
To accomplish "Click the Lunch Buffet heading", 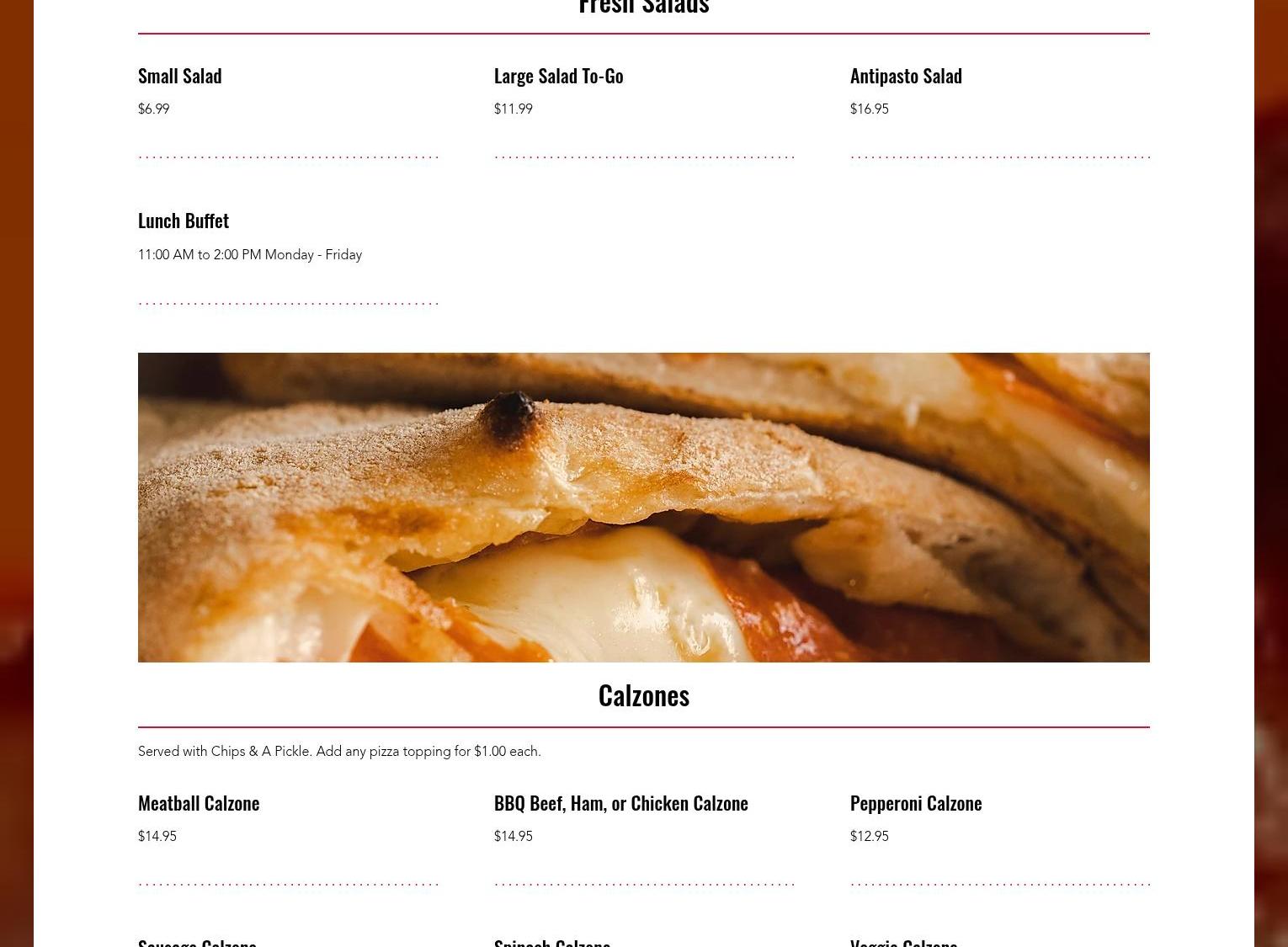I will [x=184, y=221].
